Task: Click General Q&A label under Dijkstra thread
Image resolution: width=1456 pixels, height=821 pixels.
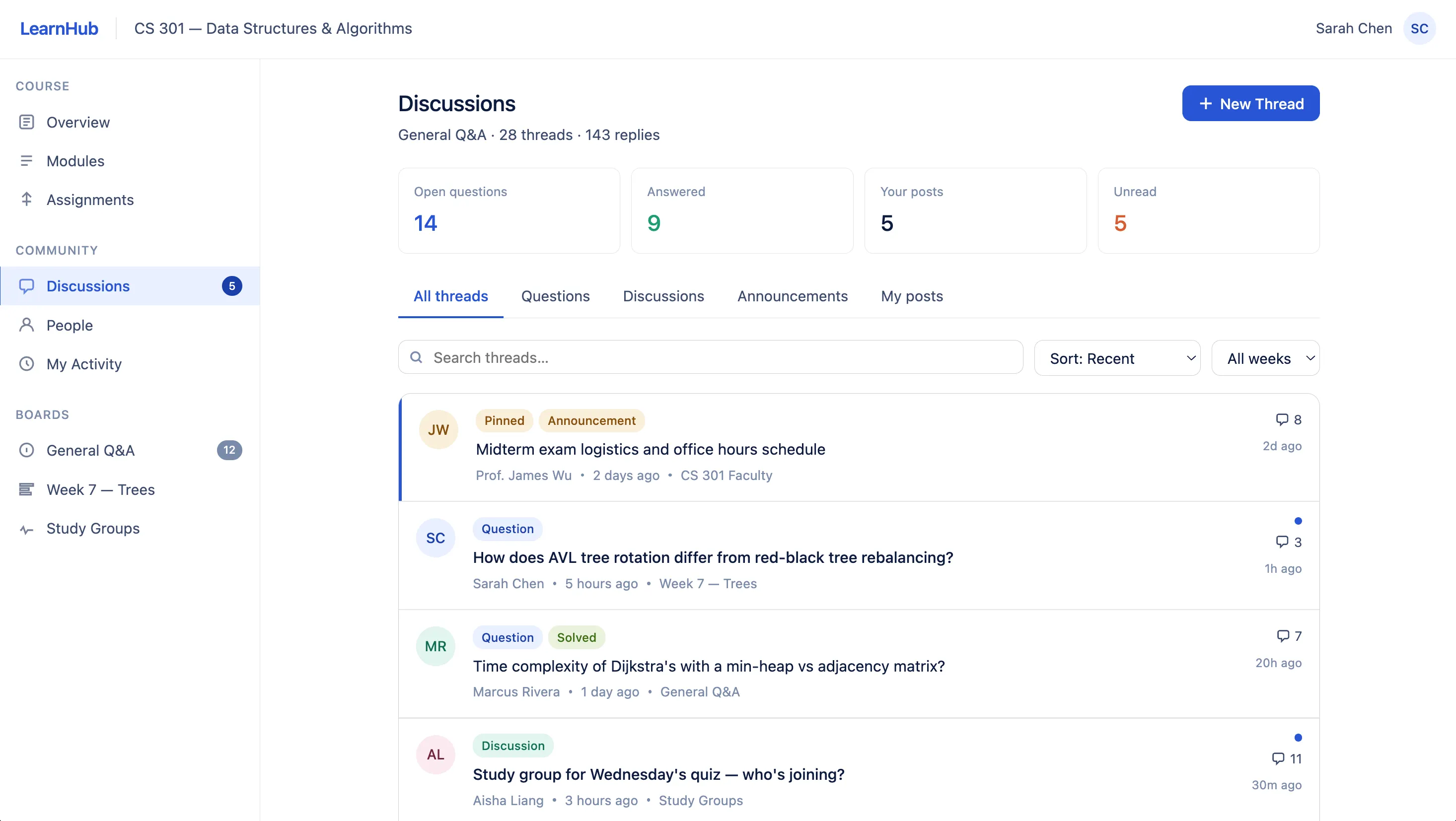Action: pos(700,691)
